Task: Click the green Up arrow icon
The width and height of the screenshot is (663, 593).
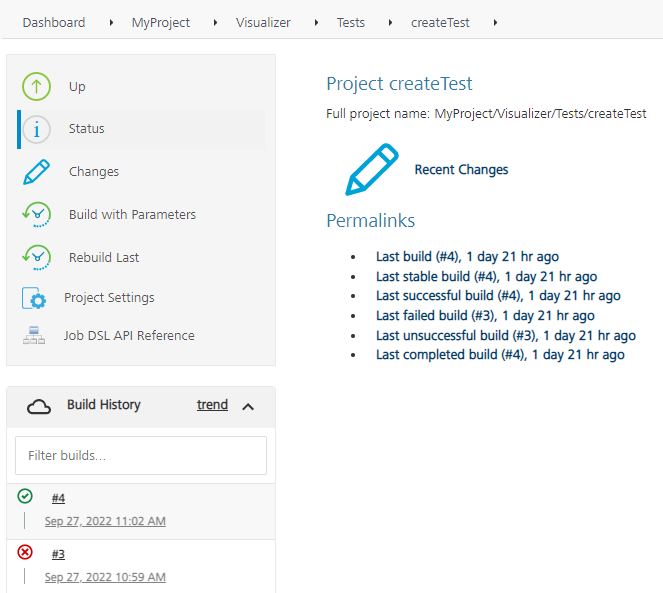Action: tap(37, 87)
